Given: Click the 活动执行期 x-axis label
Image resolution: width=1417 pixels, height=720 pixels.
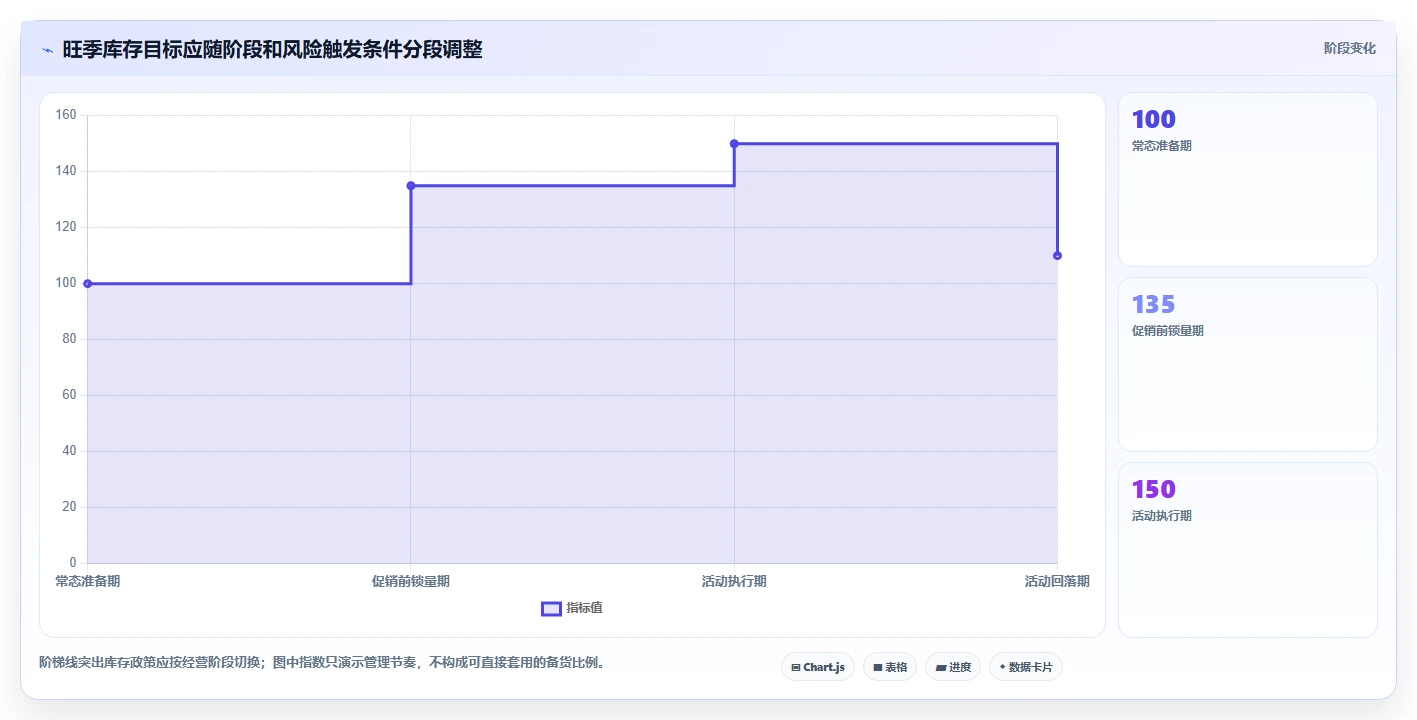Looking at the screenshot, I should pyautogui.click(x=734, y=582).
